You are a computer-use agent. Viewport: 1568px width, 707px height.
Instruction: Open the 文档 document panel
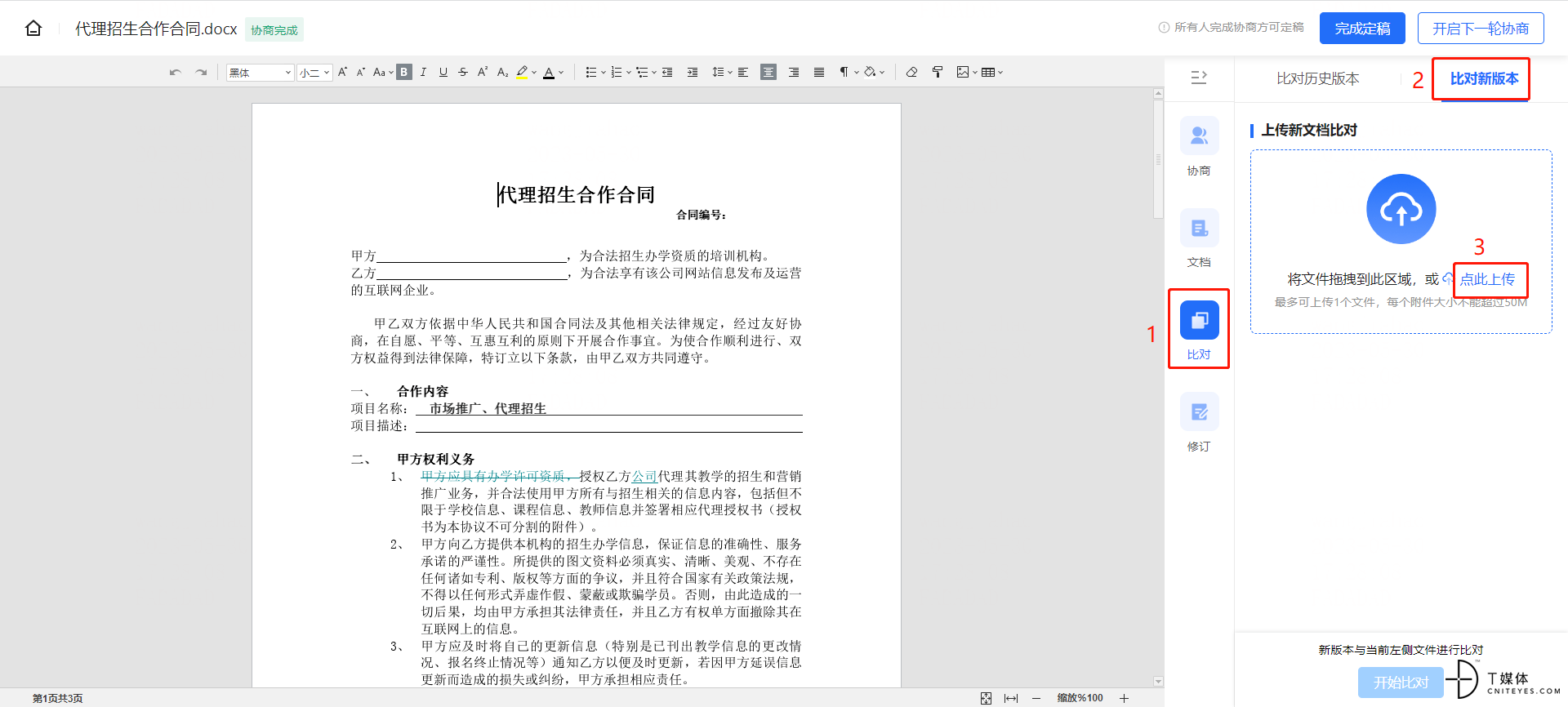pos(1199,238)
